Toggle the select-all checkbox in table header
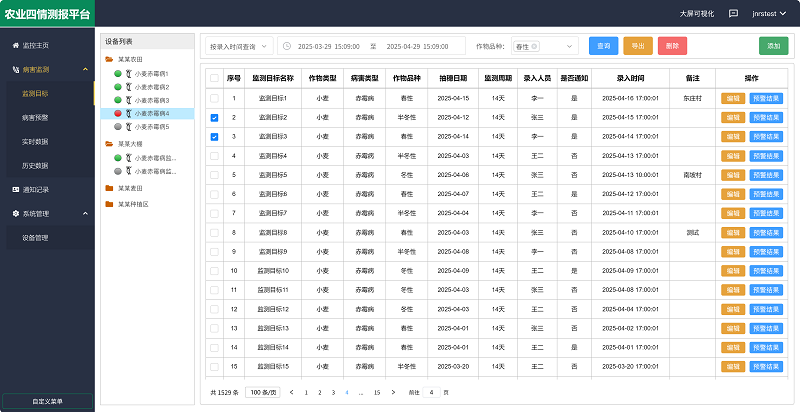The width and height of the screenshot is (800, 412). click(x=214, y=78)
